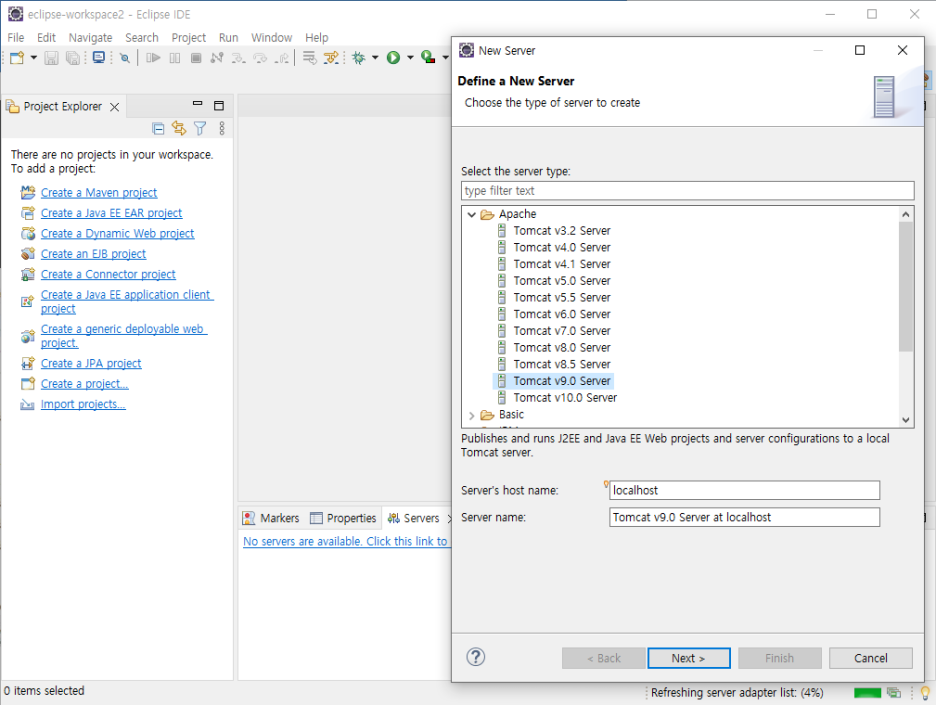Click the green progress bar in status bar
936x705 pixels.
(x=867, y=693)
